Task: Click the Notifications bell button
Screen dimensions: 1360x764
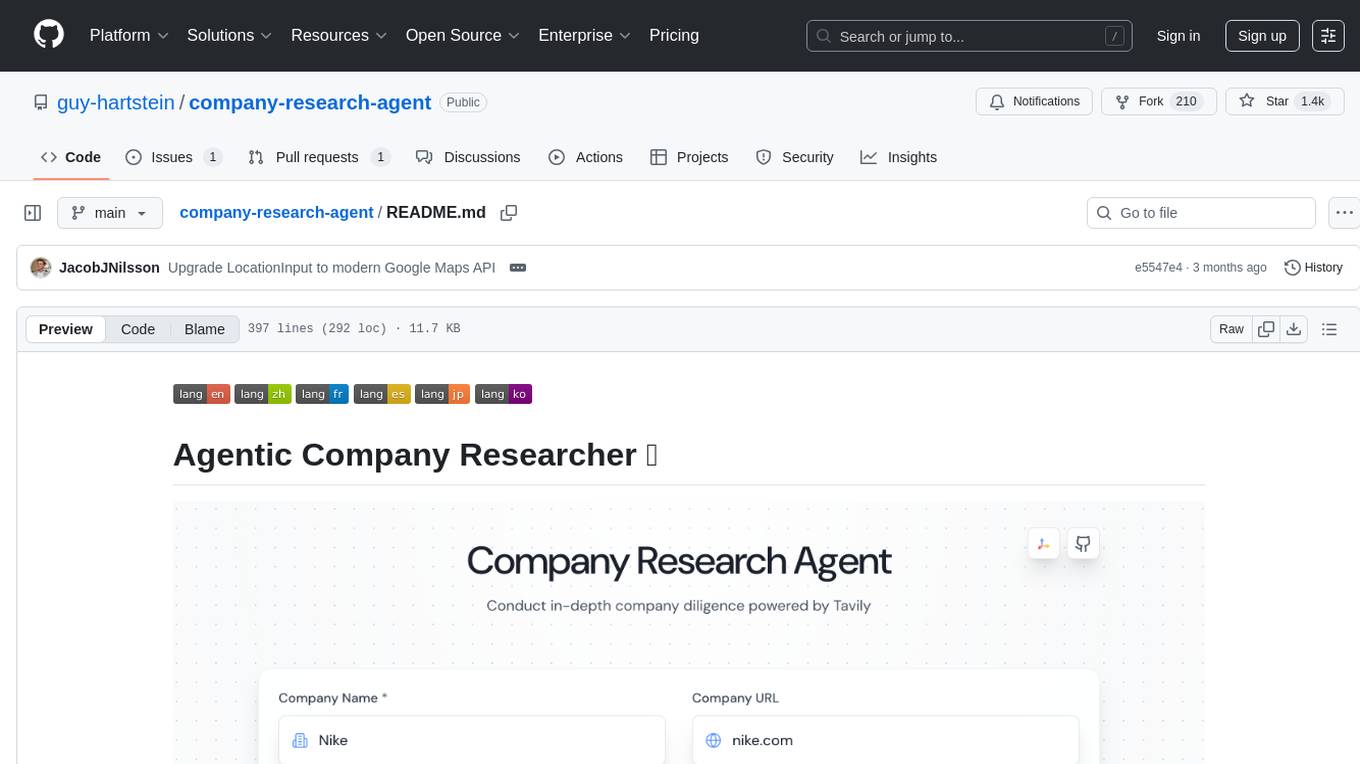Action: click(1034, 102)
